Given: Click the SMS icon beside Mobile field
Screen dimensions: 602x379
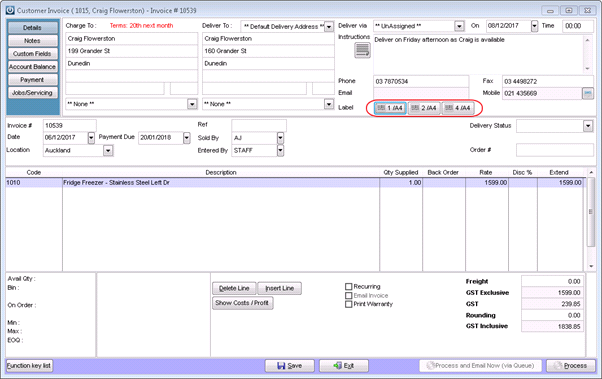Looking at the screenshot, I should [x=588, y=93].
